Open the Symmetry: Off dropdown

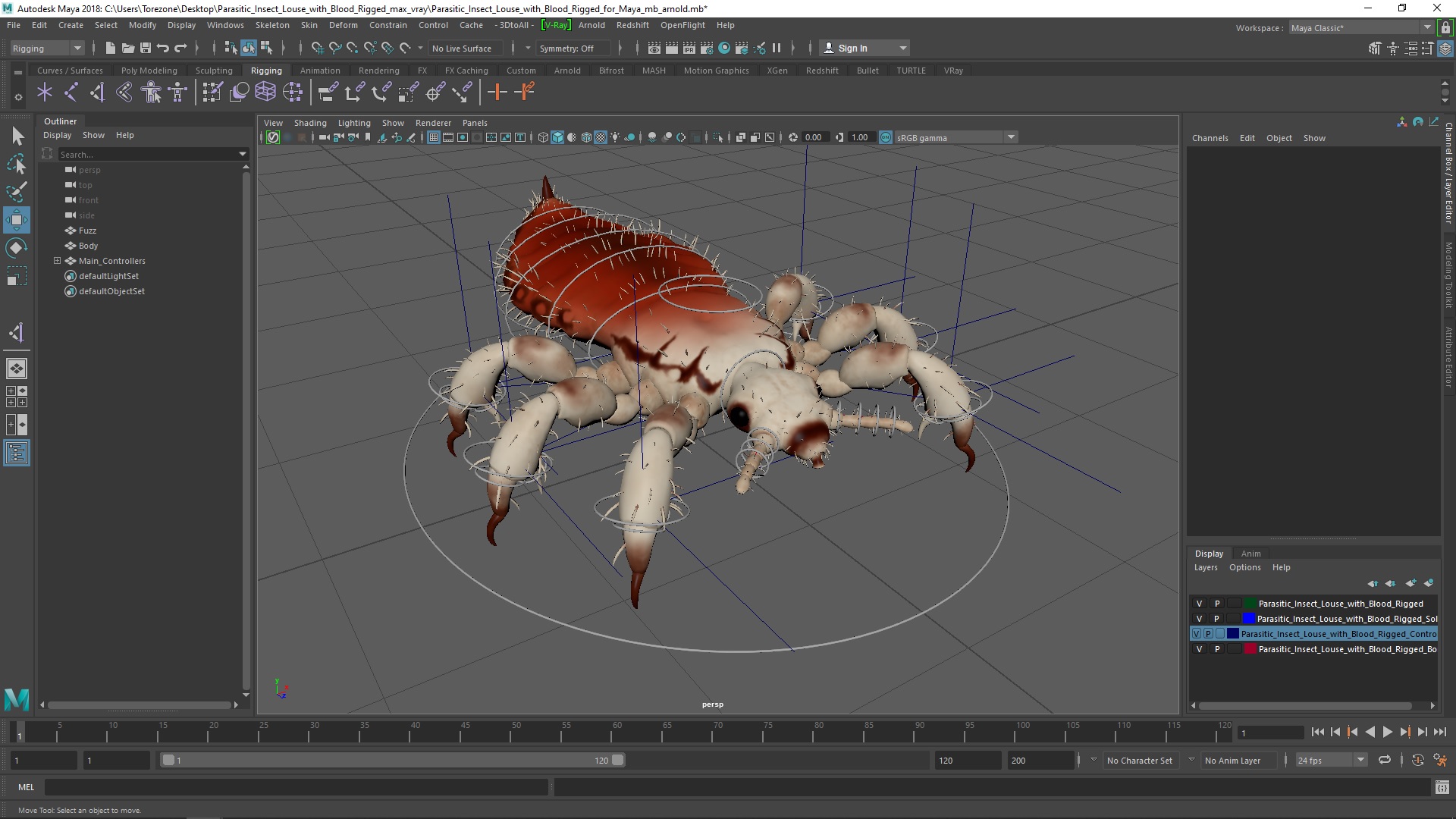[x=573, y=48]
